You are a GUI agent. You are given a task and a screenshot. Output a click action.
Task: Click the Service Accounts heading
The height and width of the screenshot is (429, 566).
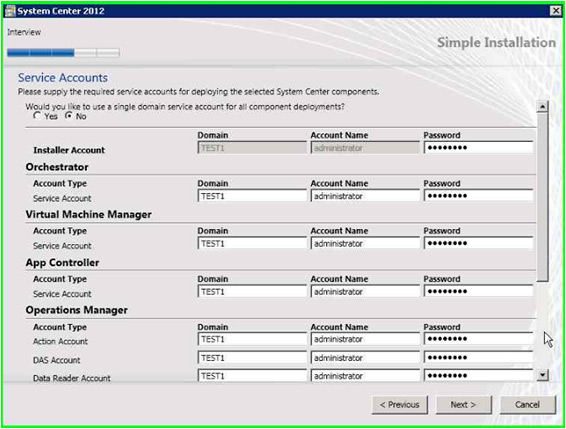point(63,78)
